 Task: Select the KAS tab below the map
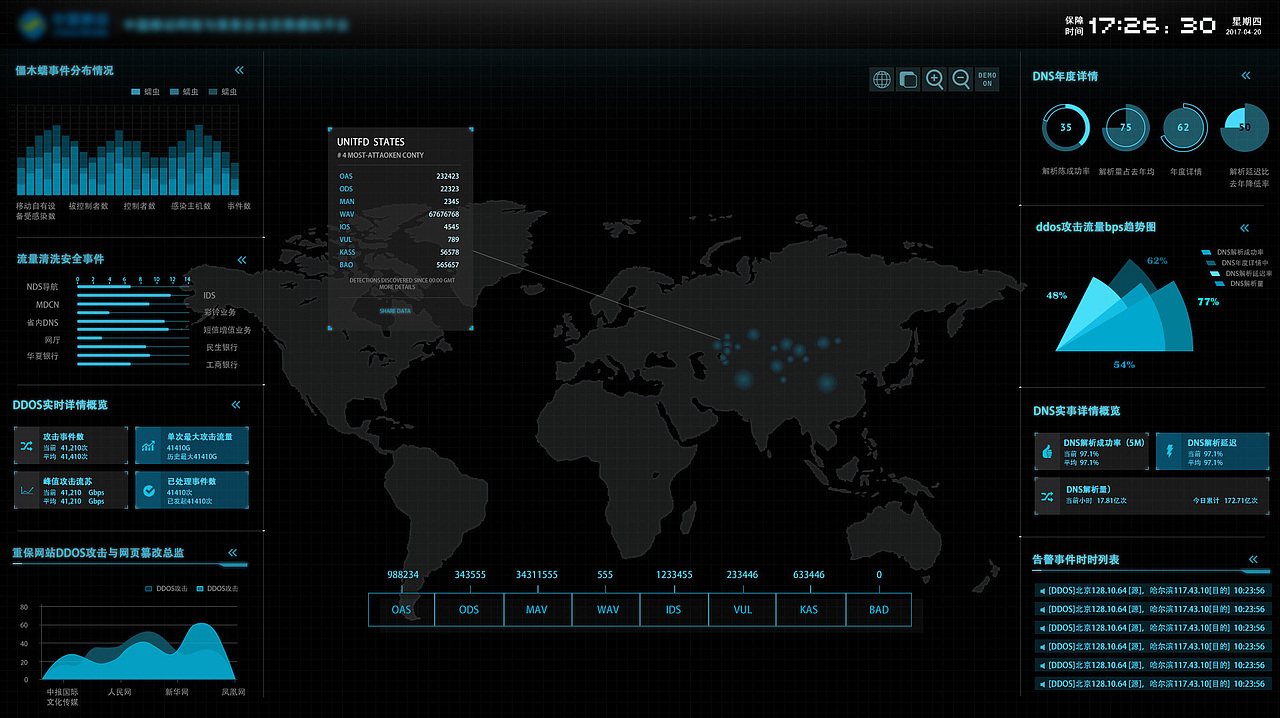coord(810,610)
